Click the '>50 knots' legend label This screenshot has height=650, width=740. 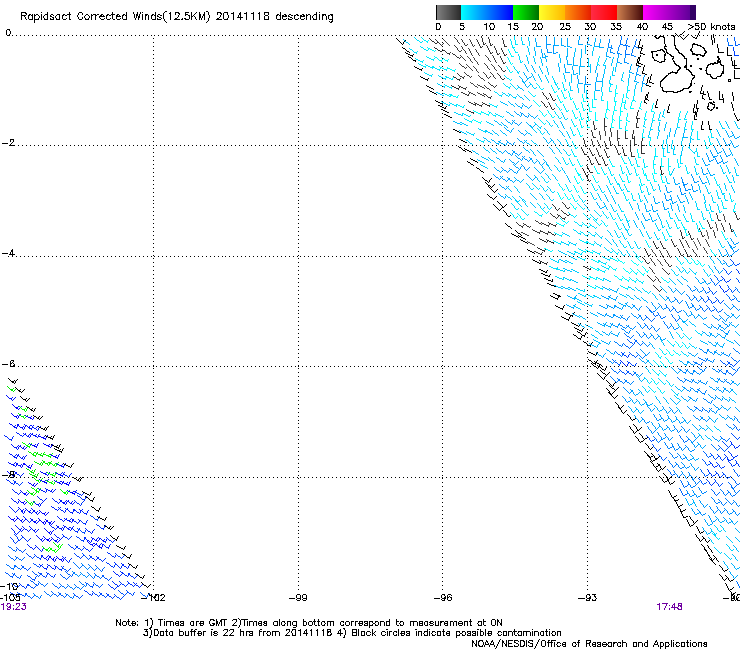coord(711,26)
